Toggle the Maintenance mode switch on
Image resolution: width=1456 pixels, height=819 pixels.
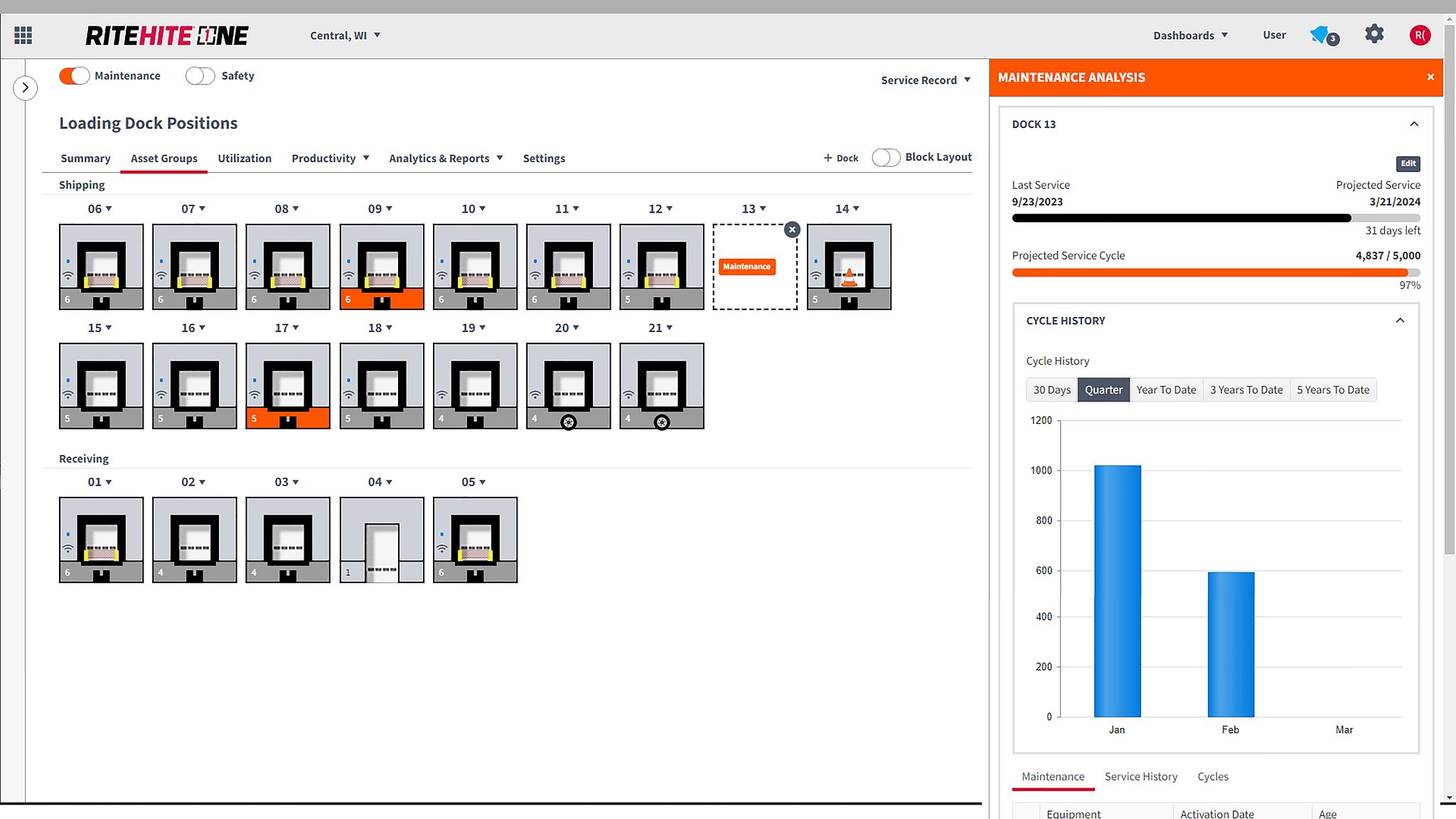click(x=73, y=75)
